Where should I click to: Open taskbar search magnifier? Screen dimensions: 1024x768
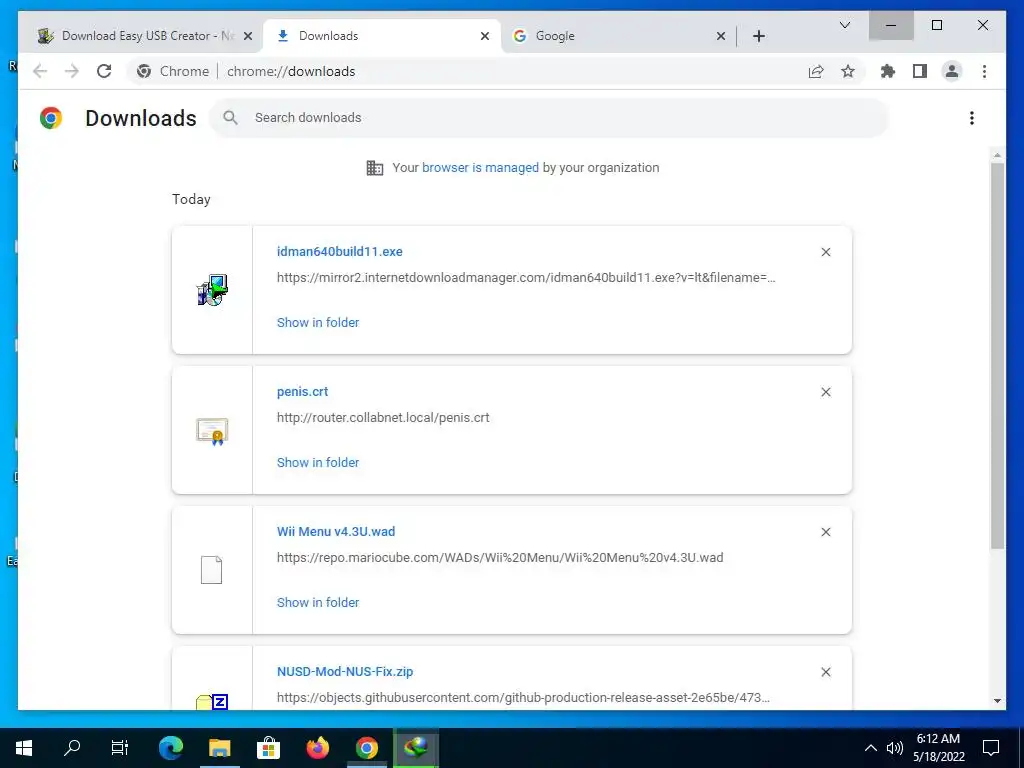[x=72, y=748]
